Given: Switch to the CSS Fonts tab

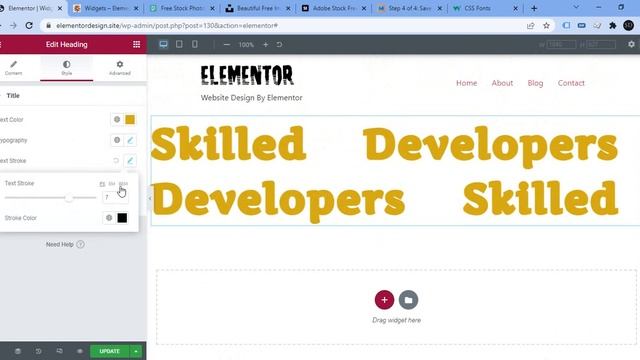Looking at the screenshot, I should [x=485, y=8].
